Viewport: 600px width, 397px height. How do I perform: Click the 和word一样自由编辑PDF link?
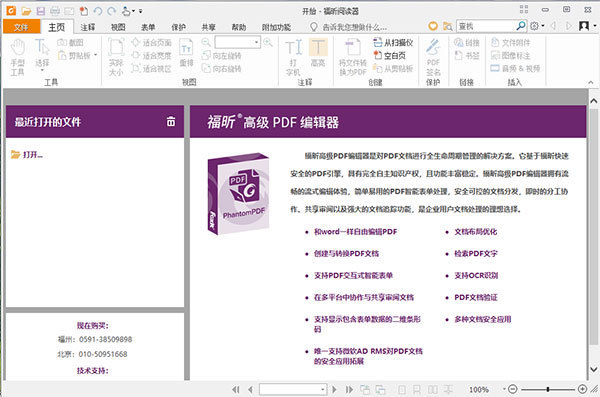pos(355,231)
